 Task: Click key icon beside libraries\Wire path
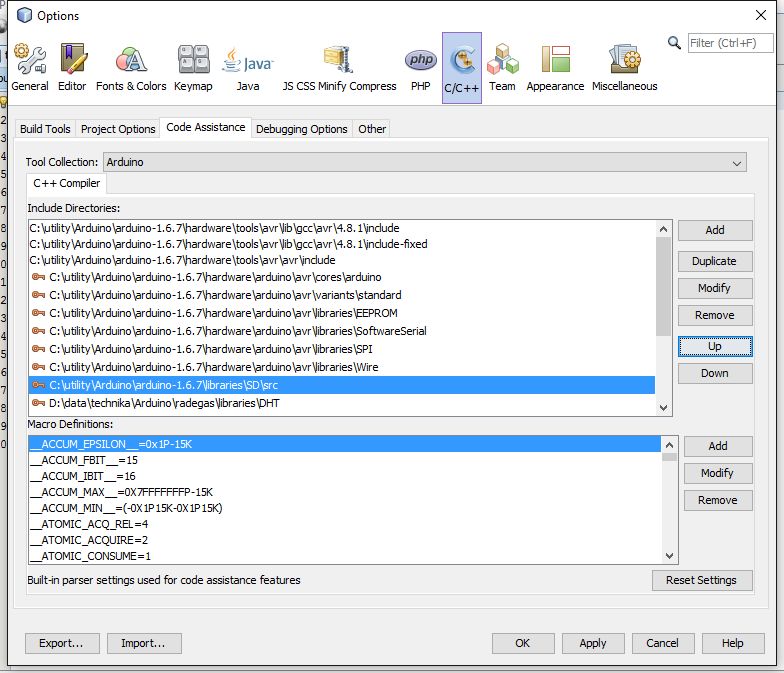pos(38,366)
